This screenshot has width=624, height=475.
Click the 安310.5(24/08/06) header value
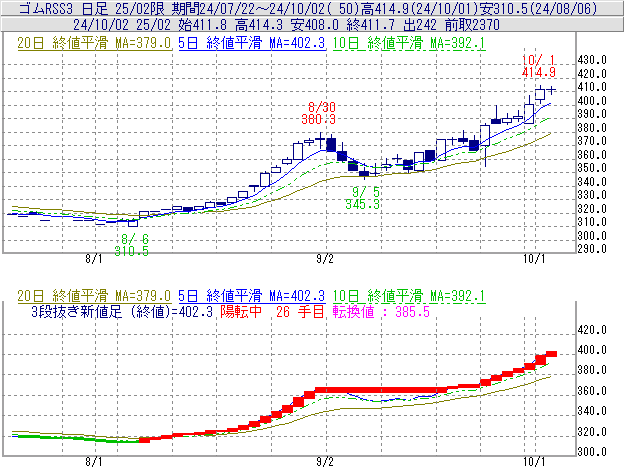[541, 8]
